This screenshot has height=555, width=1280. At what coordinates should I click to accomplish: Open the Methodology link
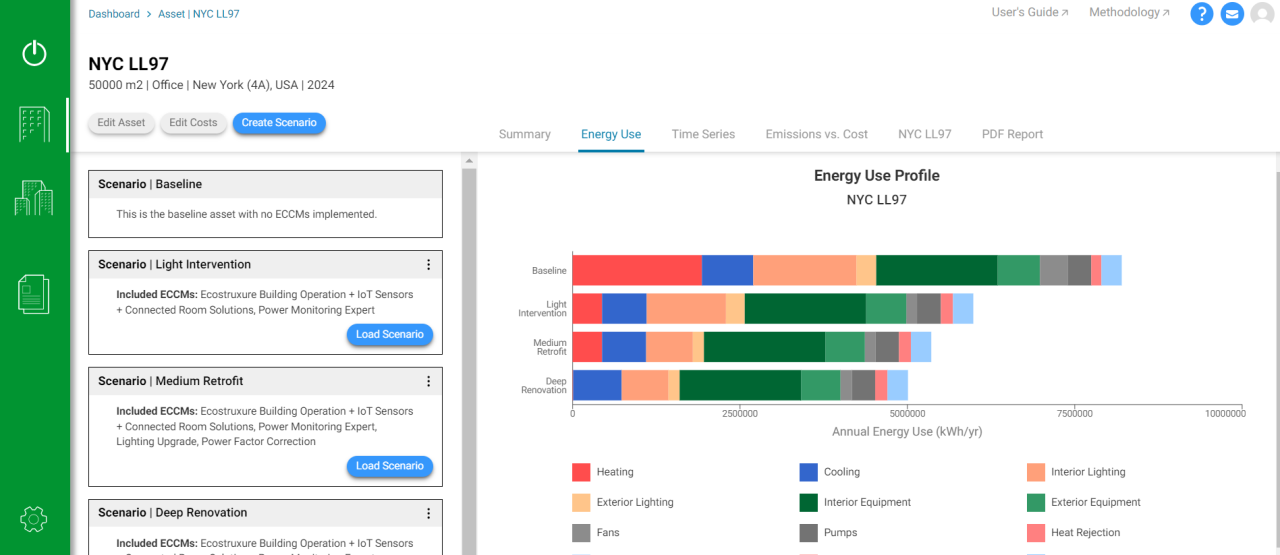pyautogui.click(x=1129, y=13)
